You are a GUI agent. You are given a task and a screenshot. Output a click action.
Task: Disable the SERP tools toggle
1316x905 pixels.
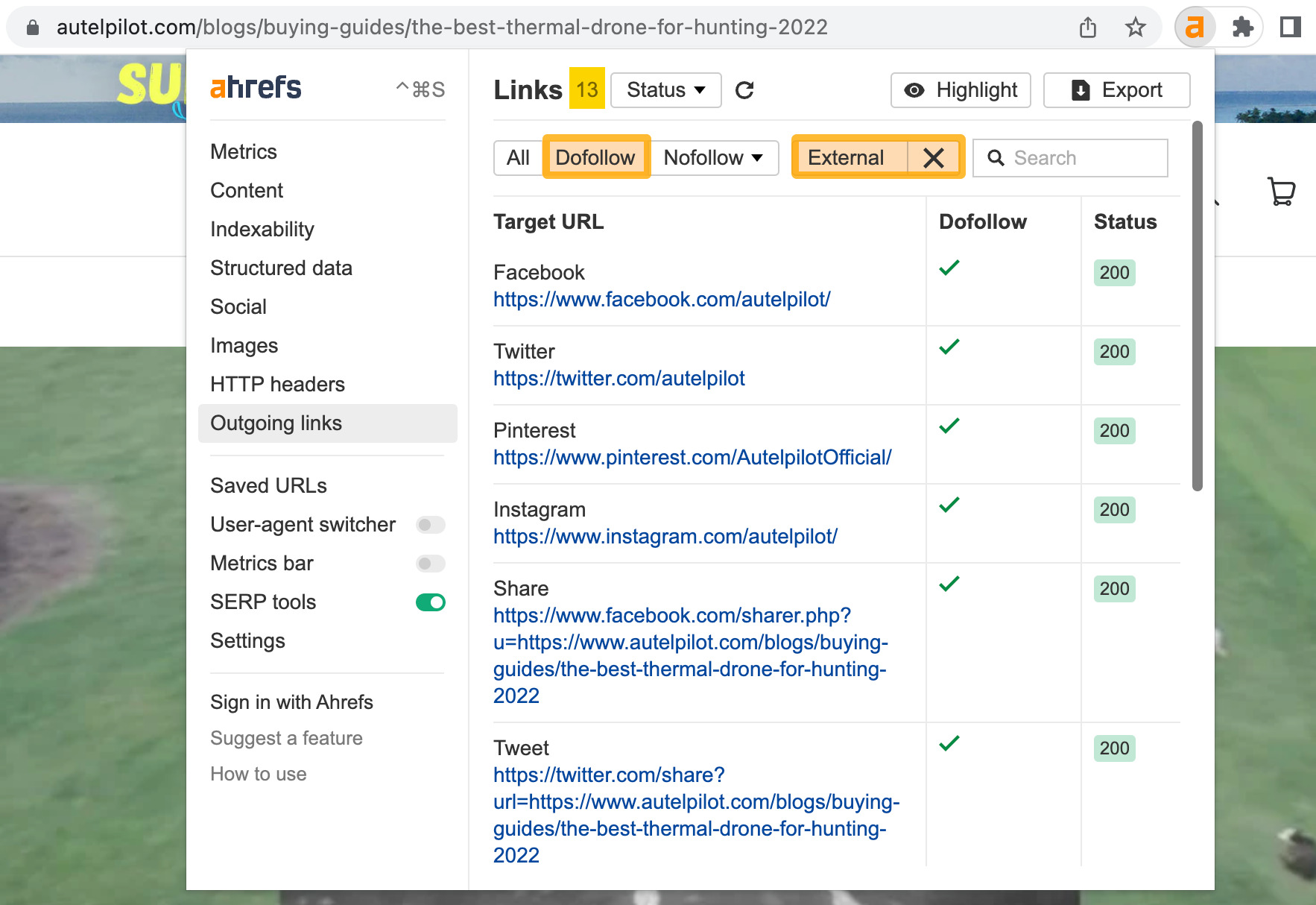point(431,602)
